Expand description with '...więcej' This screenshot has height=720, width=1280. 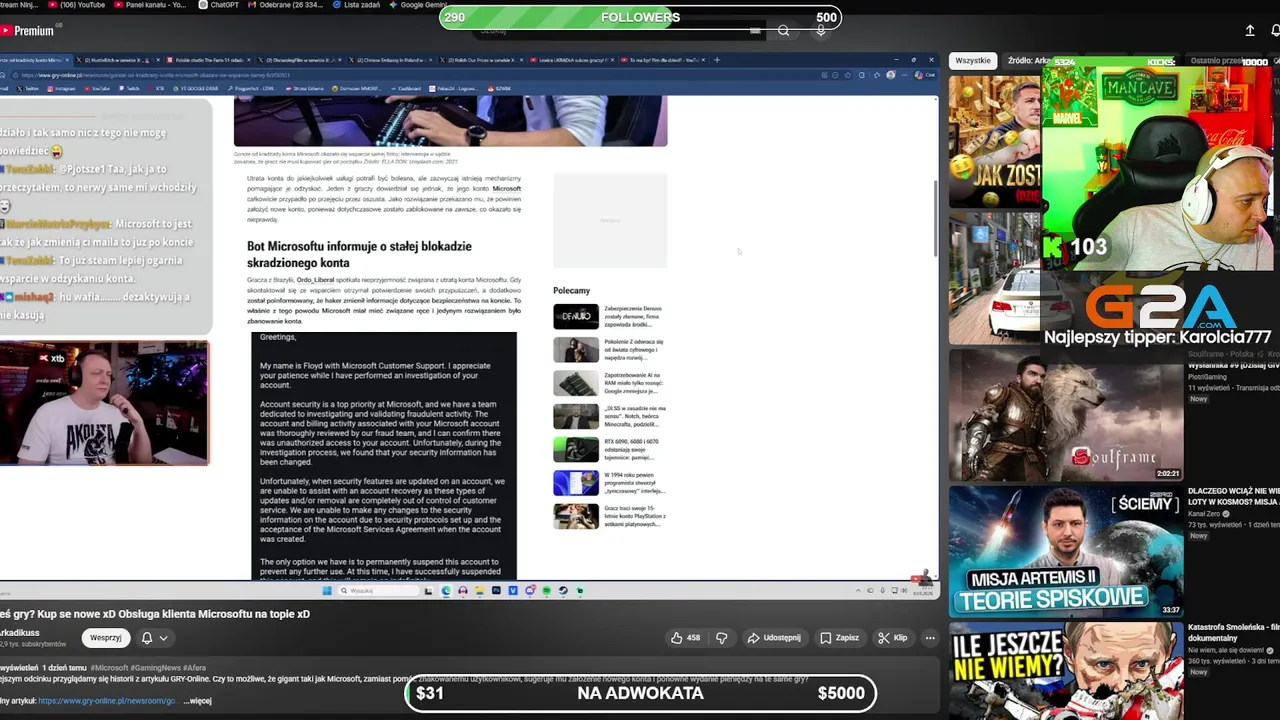[198, 701]
